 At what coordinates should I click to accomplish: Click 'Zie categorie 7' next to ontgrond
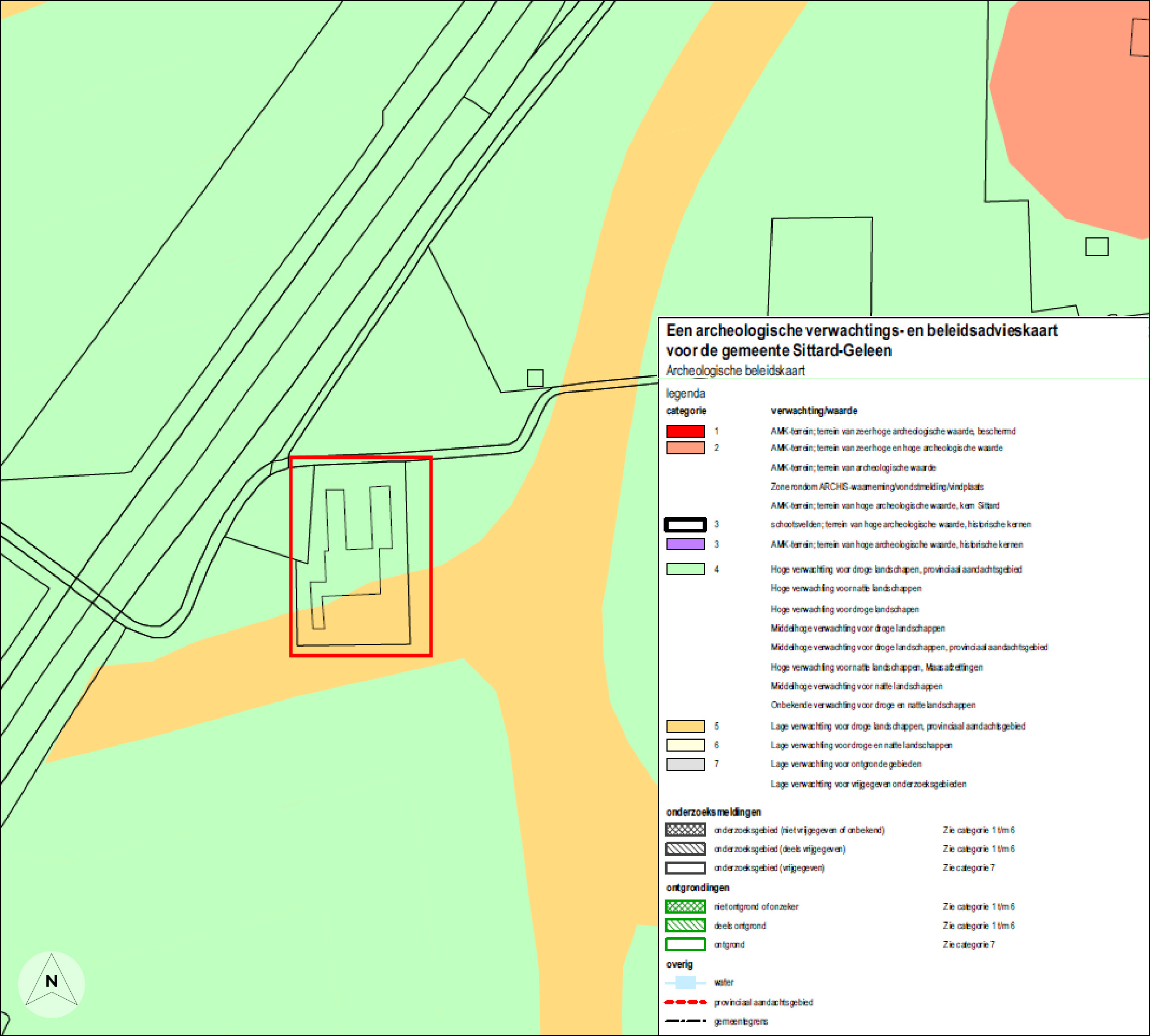(x=968, y=944)
